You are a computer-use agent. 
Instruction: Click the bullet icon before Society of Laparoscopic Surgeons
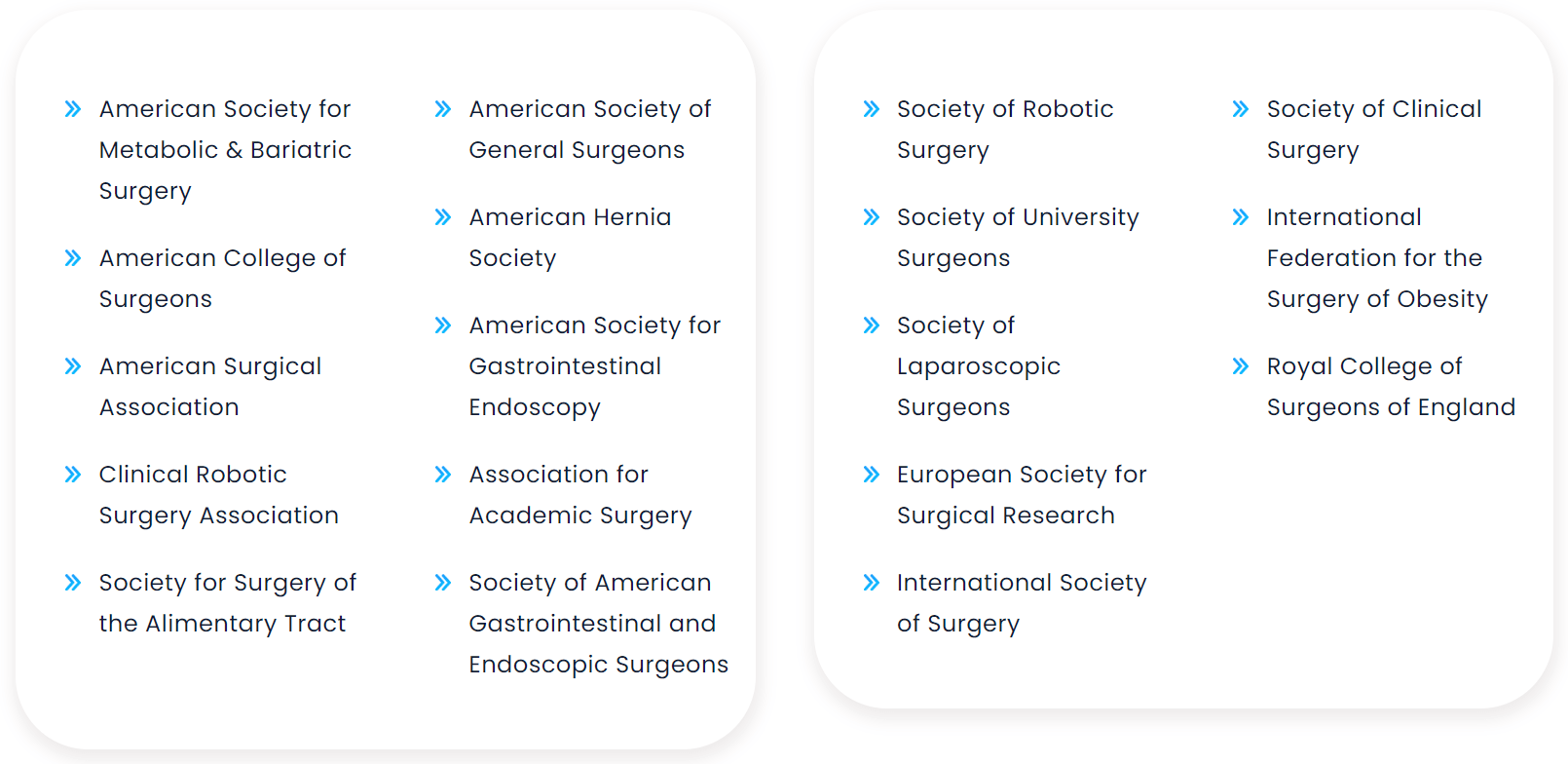pyautogui.click(x=872, y=325)
